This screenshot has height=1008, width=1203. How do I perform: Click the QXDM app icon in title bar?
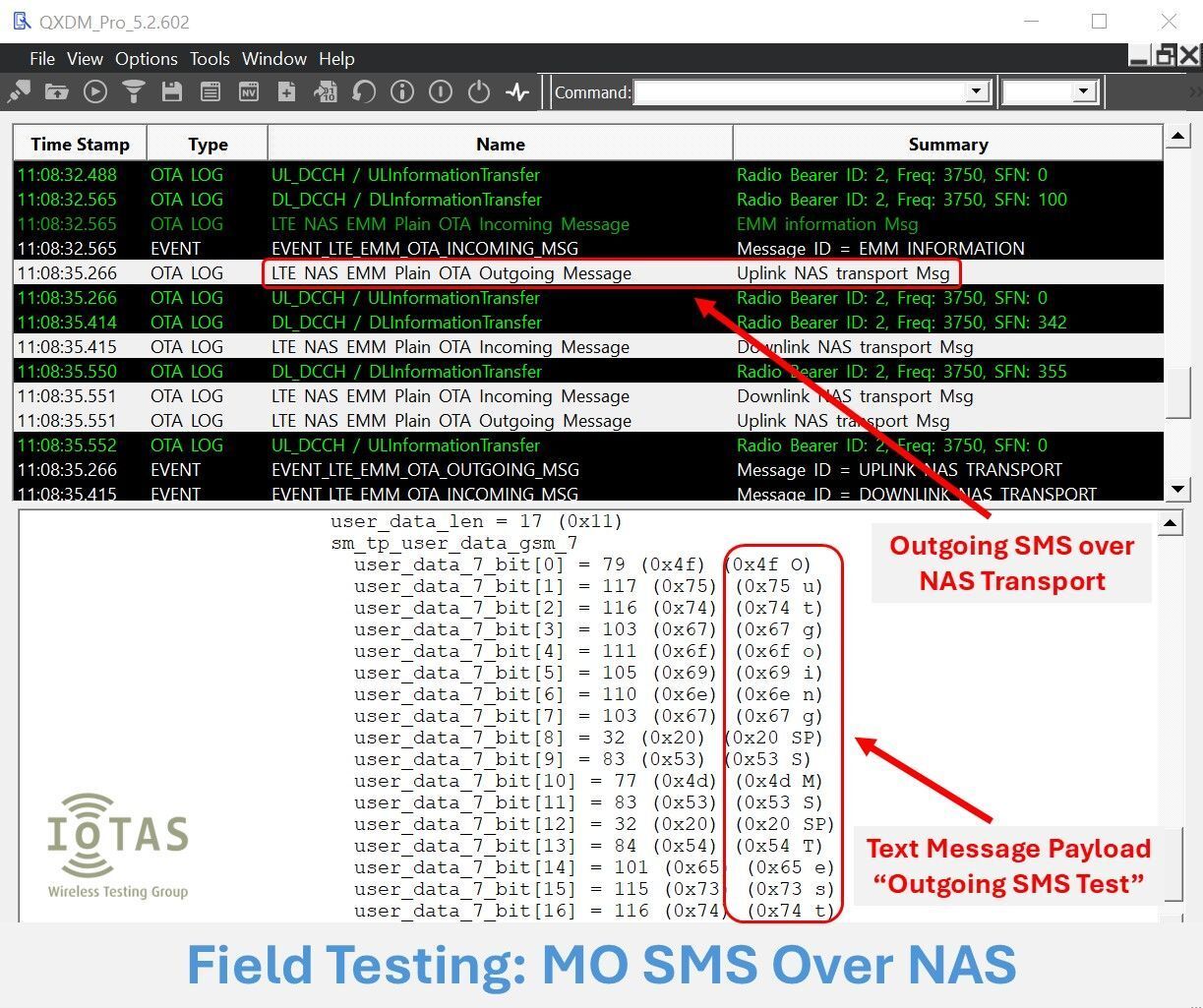[x=22, y=21]
